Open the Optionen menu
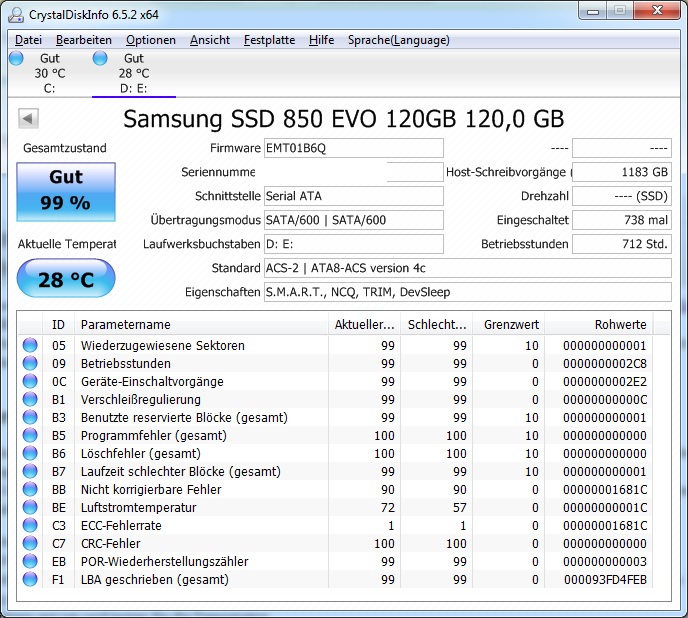The image size is (688, 618). [x=151, y=40]
